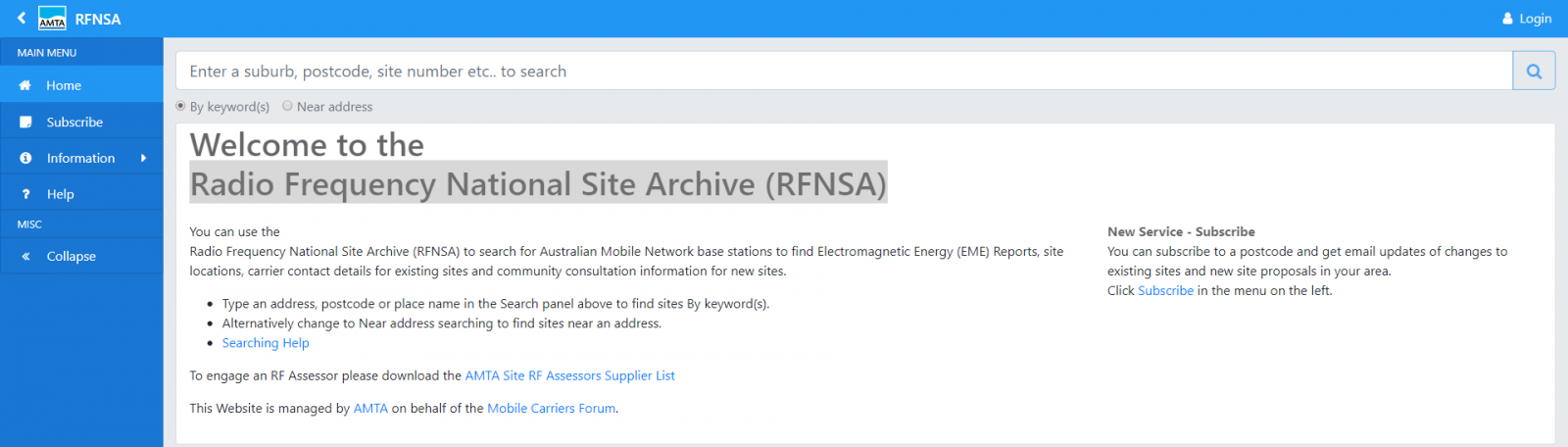This screenshot has height=447, width=1568.
Task: Click the Information circle icon in sidebar
Action: pyautogui.click(x=25, y=158)
